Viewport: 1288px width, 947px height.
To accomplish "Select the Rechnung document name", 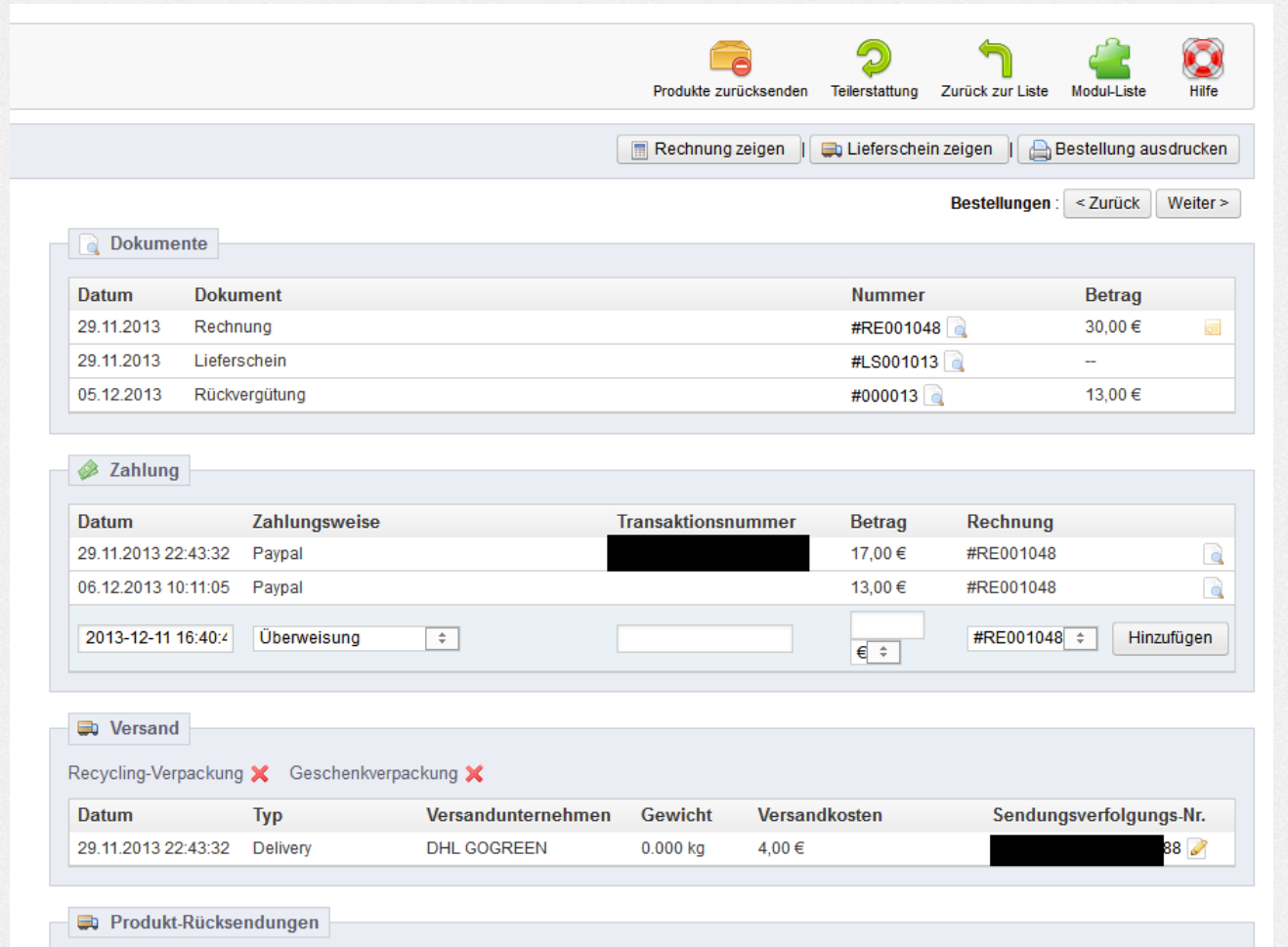I will 233,327.
